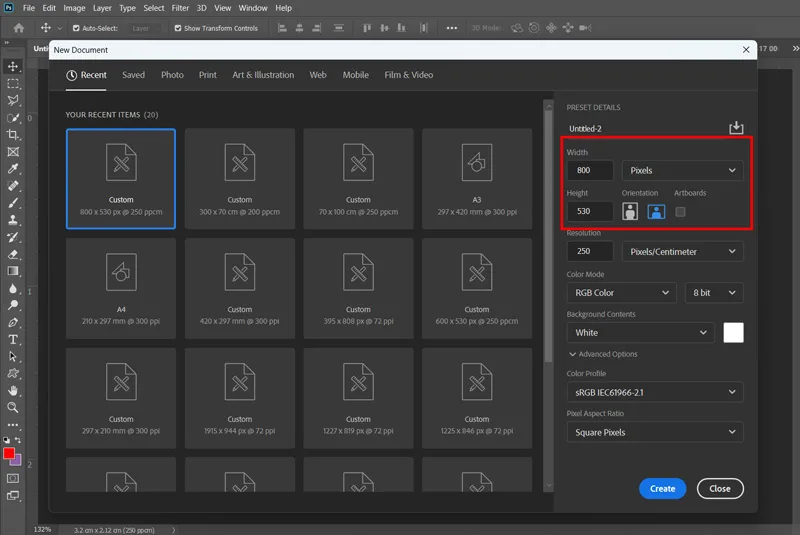800x535 pixels.
Task: Switch to the Film & Video tab
Action: pos(408,75)
